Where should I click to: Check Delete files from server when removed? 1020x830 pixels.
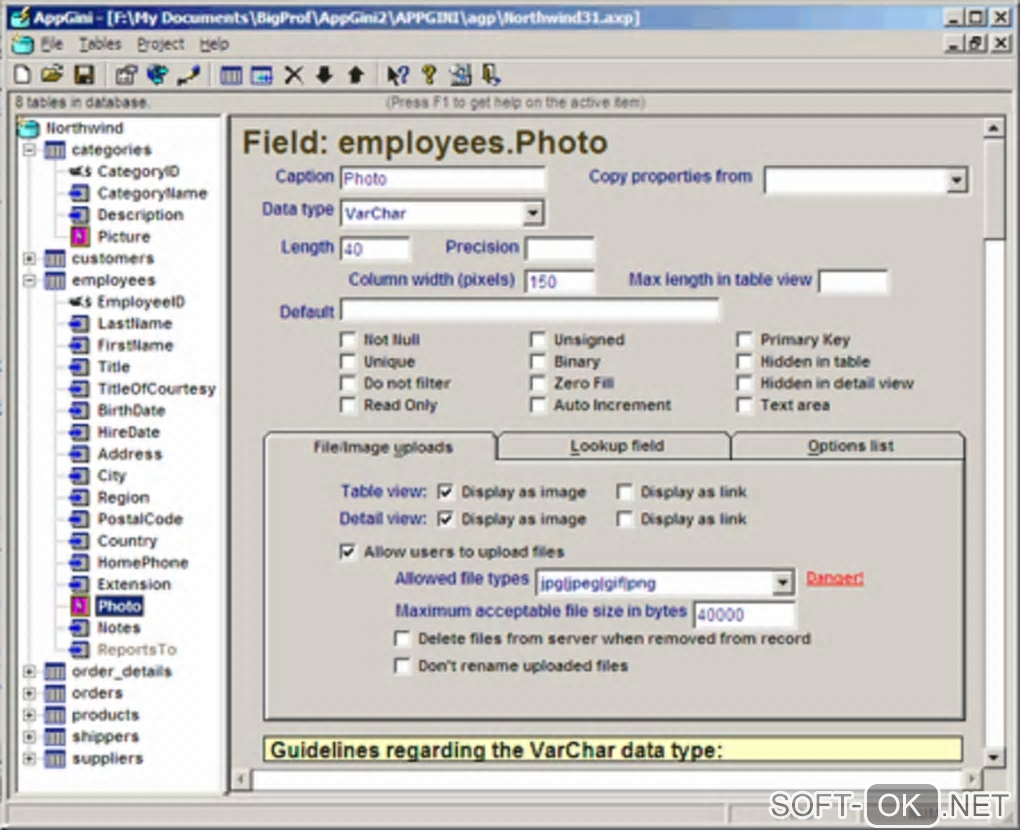tap(403, 639)
